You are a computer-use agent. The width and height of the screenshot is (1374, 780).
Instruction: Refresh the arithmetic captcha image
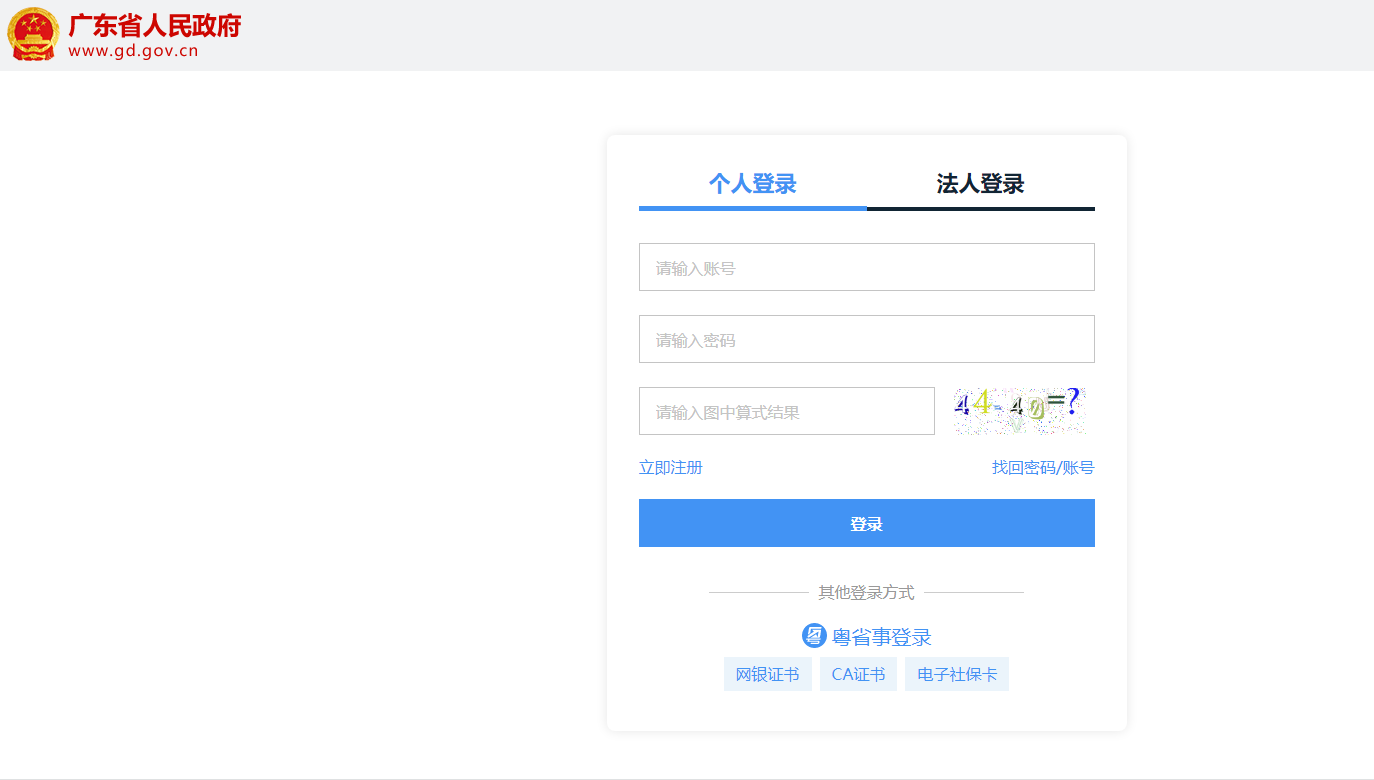pyautogui.click(x=1018, y=411)
